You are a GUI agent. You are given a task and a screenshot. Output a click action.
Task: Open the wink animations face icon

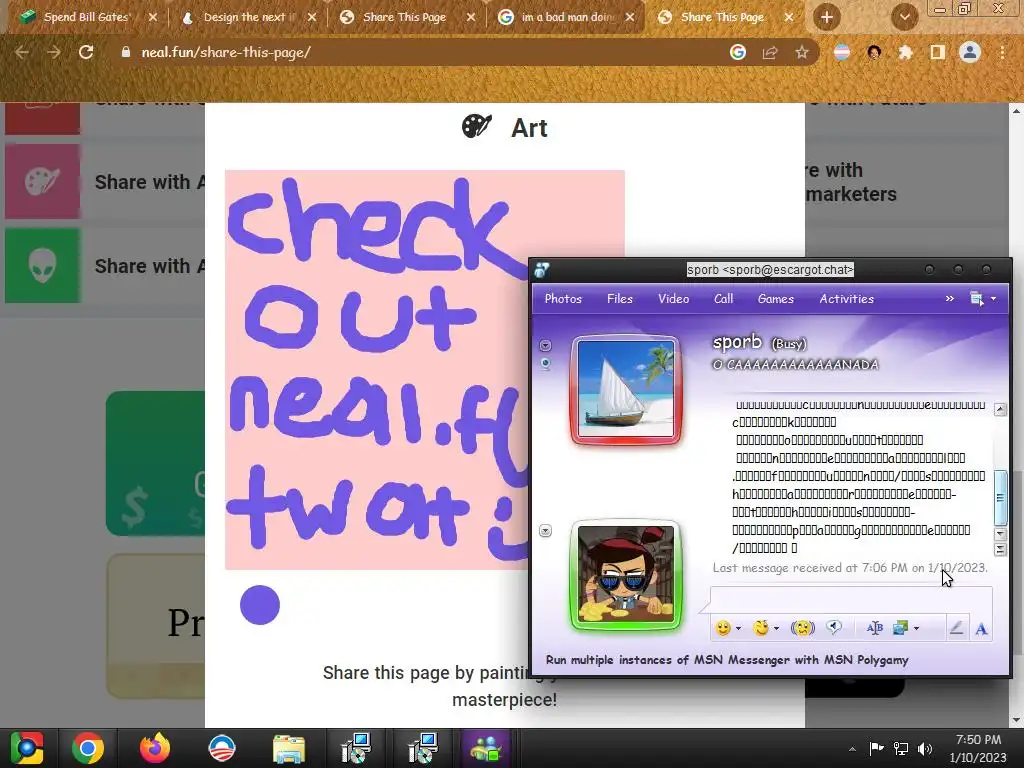761,628
